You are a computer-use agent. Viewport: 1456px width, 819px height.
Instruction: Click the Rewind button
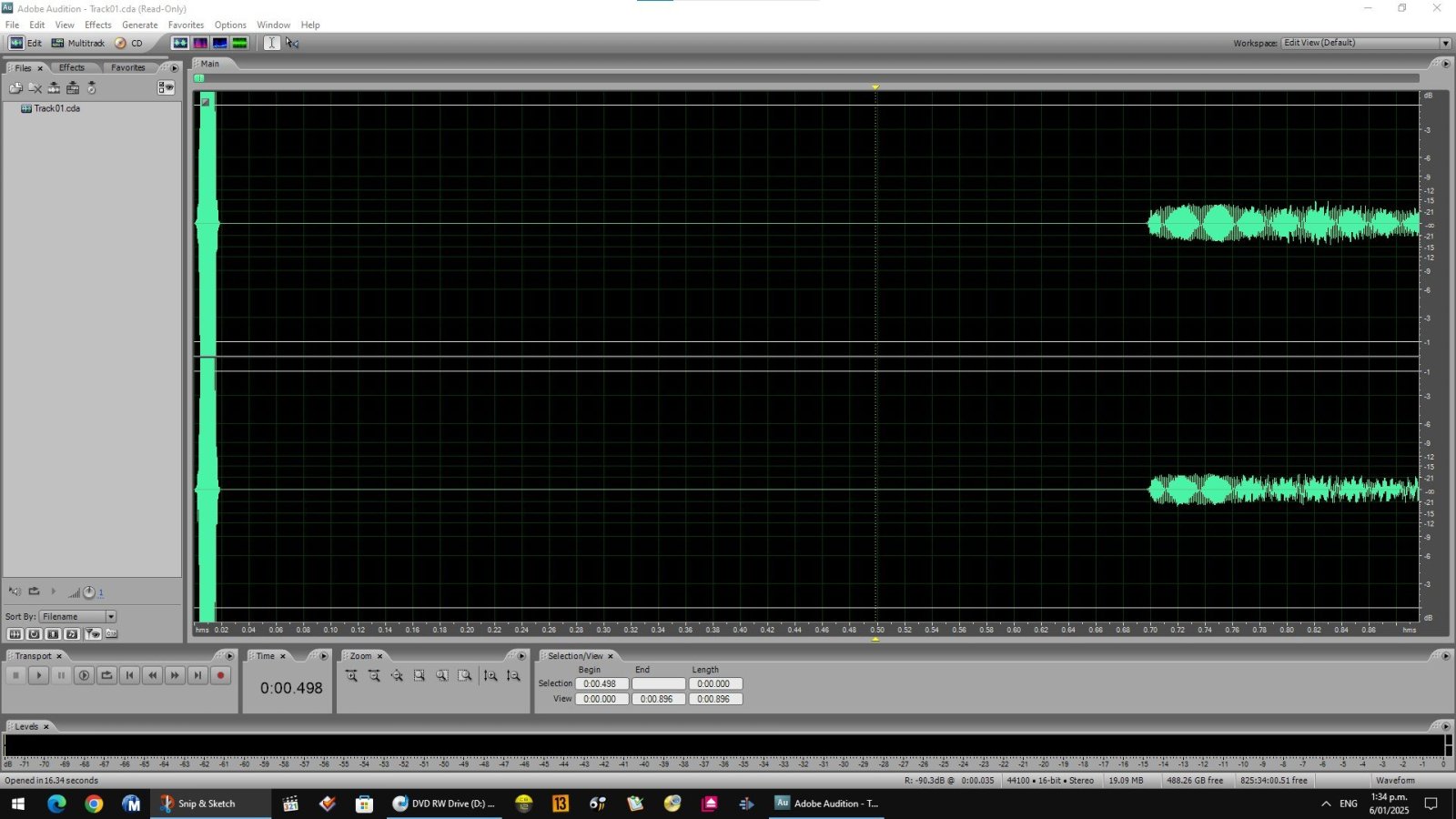[x=152, y=675]
